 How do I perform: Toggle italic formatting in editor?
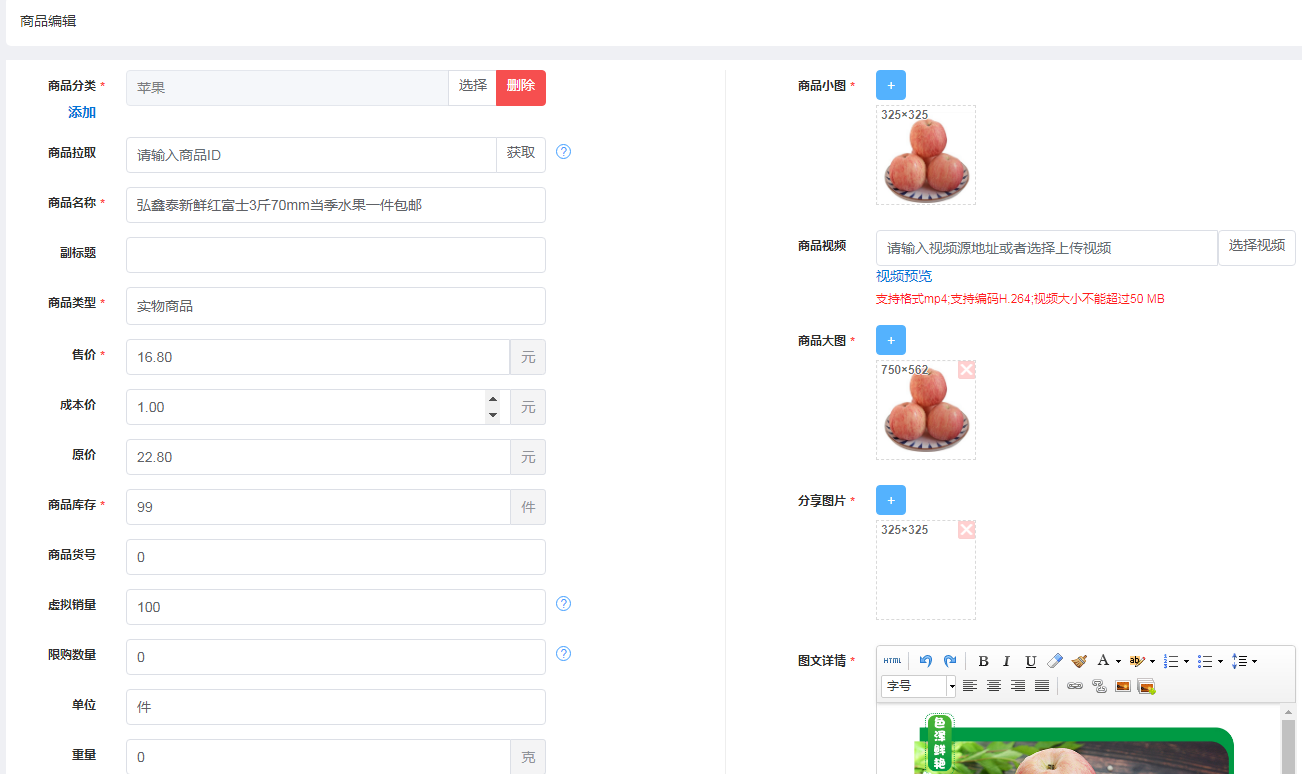(1006, 661)
